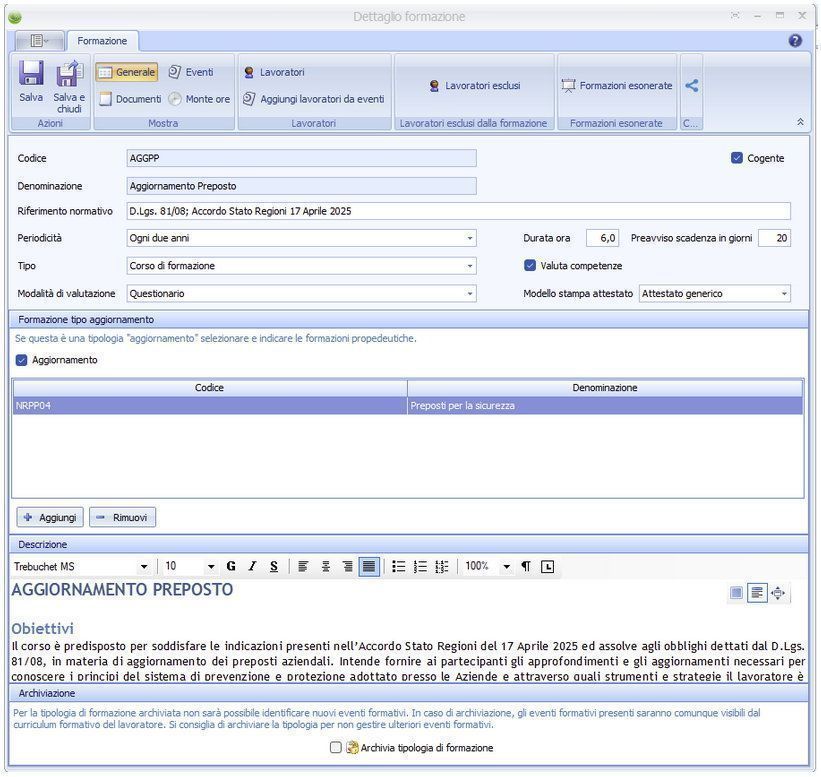Viewport: 821px width, 777px height.
Task: Open the Eventi view in ribbon
Action: [x=190, y=72]
